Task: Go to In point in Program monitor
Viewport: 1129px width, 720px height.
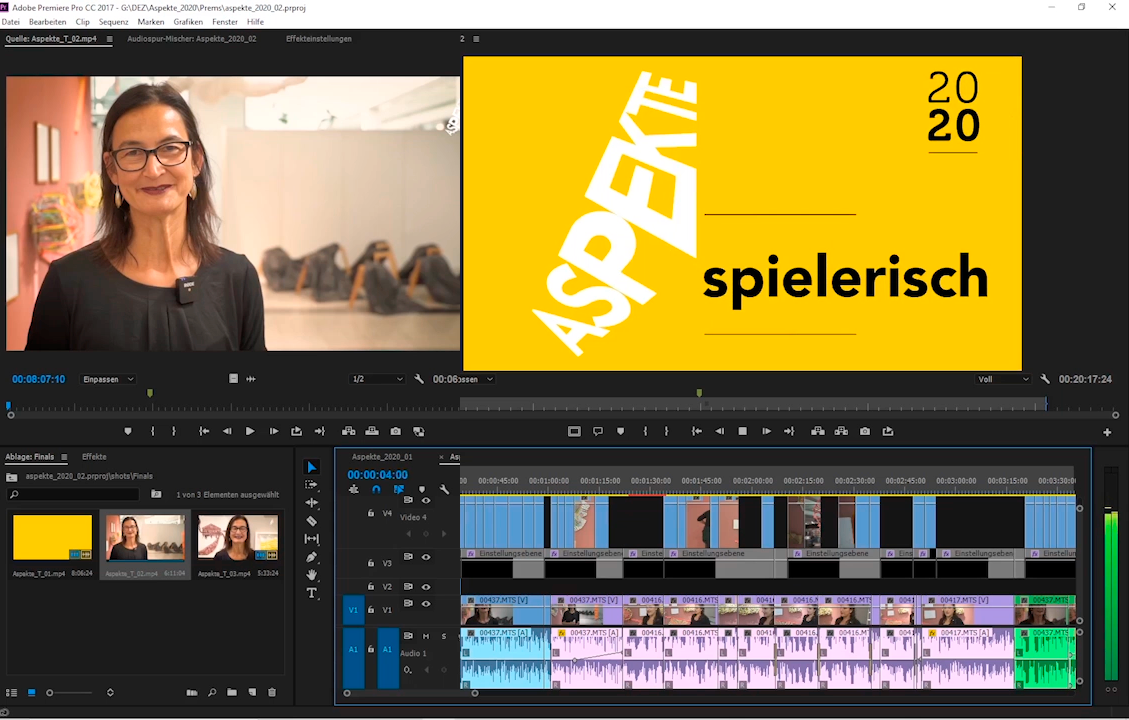Action: pyautogui.click(x=696, y=431)
